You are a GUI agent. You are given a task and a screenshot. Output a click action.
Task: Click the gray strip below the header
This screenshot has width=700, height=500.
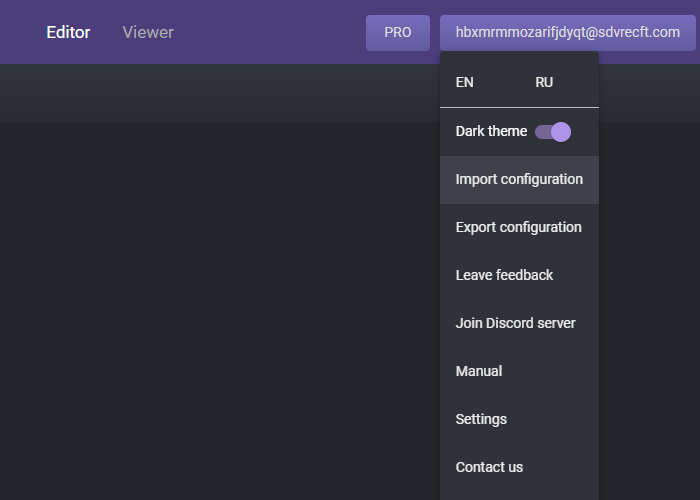[219, 93]
